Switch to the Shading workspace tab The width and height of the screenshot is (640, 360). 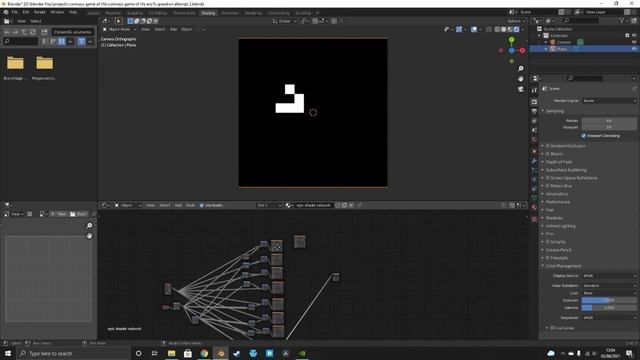click(x=208, y=13)
